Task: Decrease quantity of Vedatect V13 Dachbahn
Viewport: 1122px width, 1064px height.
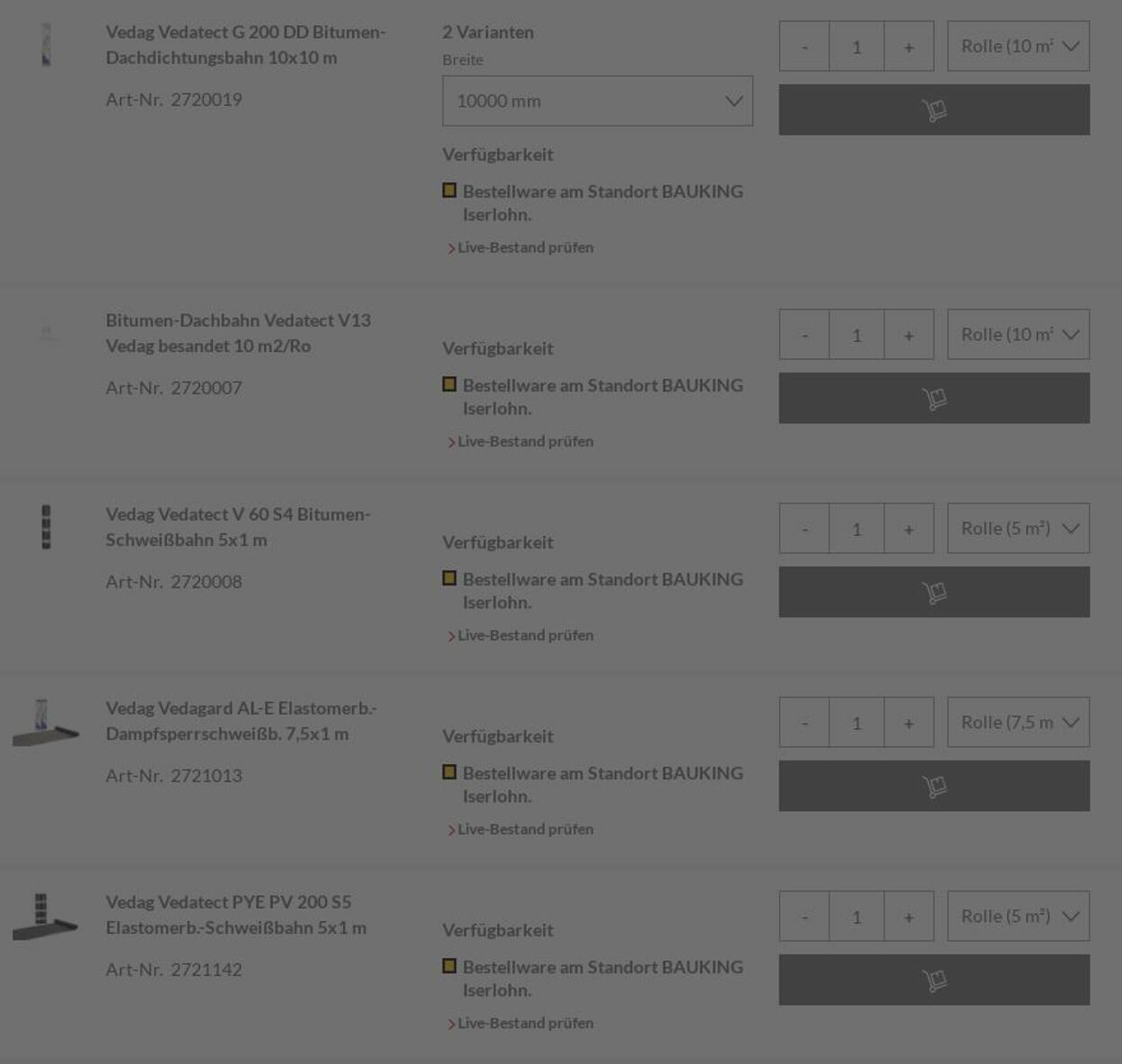Action: (x=804, y=334)
